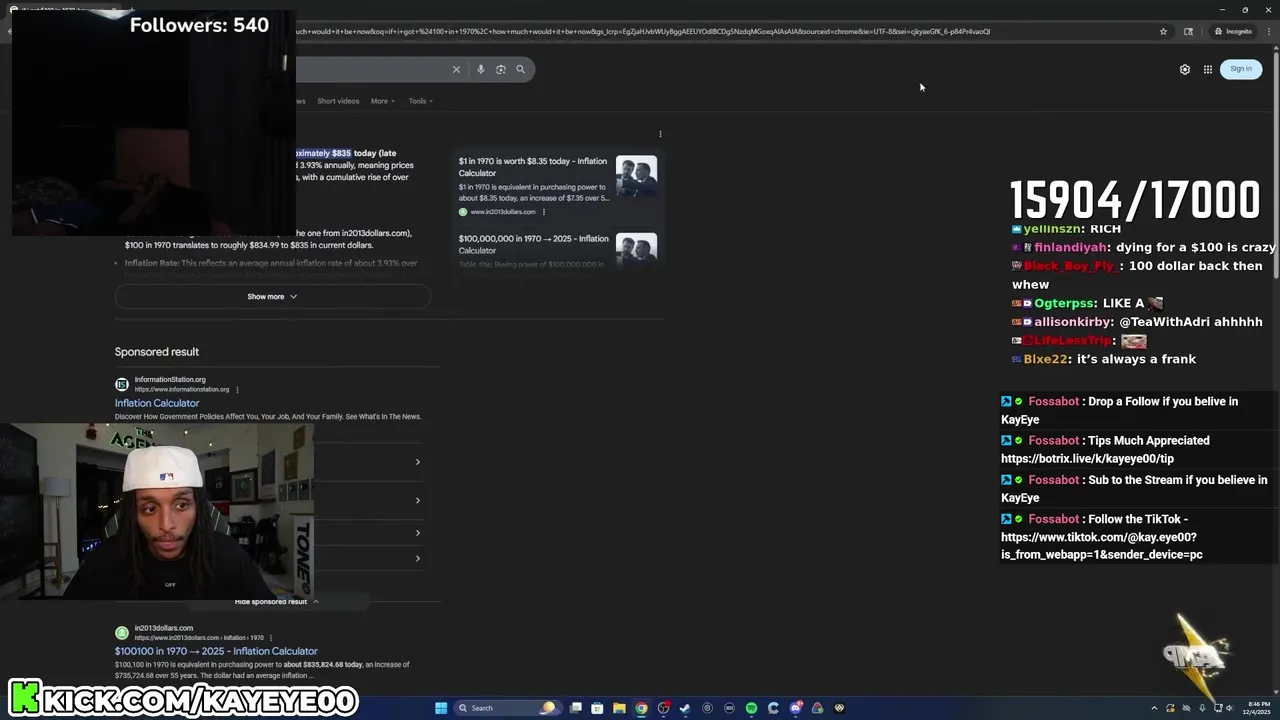Open Spotify from taskbar
The height and width of the screenshot is (720, 1280).
click(x=751, y=708)
